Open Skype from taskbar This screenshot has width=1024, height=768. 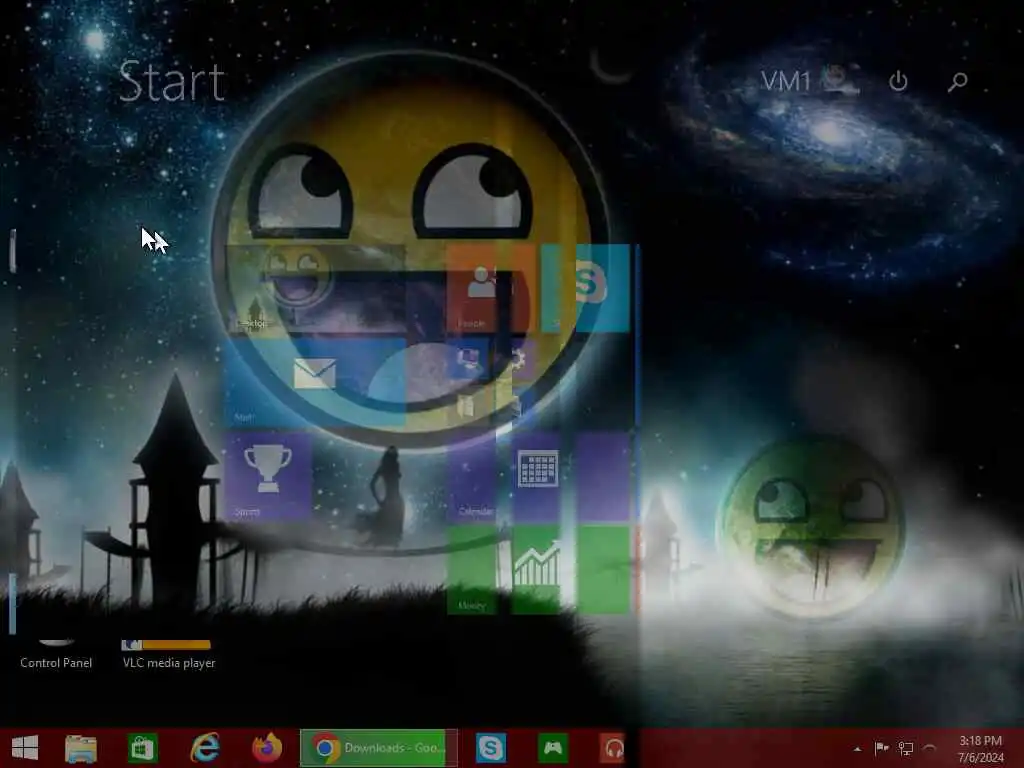[490, 748]
